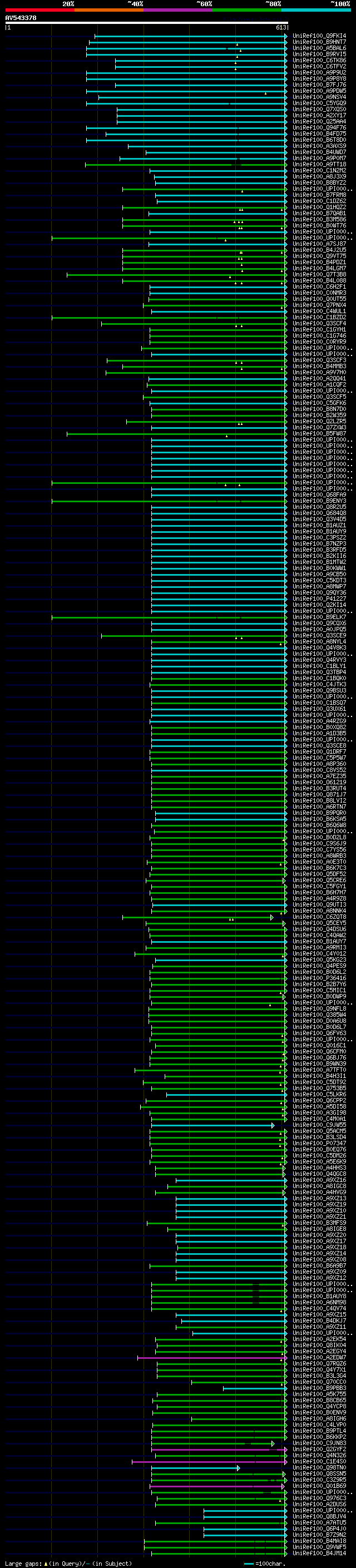The width and height of the screenshot is (356, 1568).
Task: Open the UniRef100_A9V7H0 label
Action: (x=319, y=373)
